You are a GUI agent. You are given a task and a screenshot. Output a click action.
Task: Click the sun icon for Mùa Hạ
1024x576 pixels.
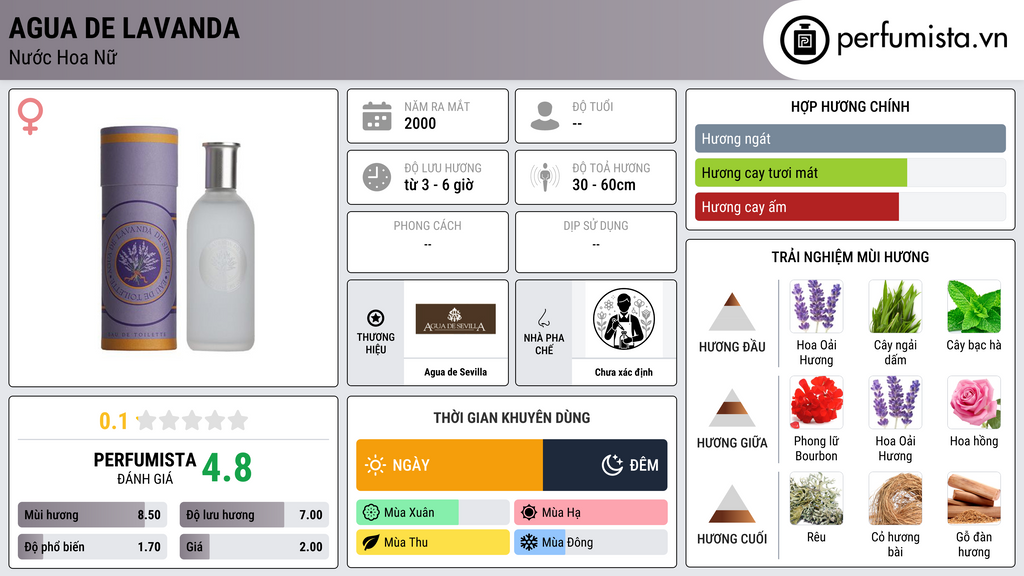(529, 513)
